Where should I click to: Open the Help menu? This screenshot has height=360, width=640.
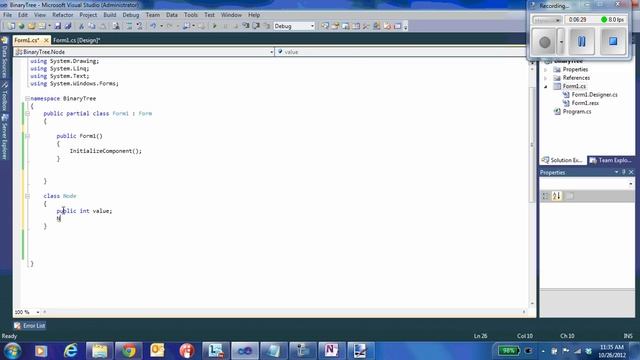[x=254, y=15]
